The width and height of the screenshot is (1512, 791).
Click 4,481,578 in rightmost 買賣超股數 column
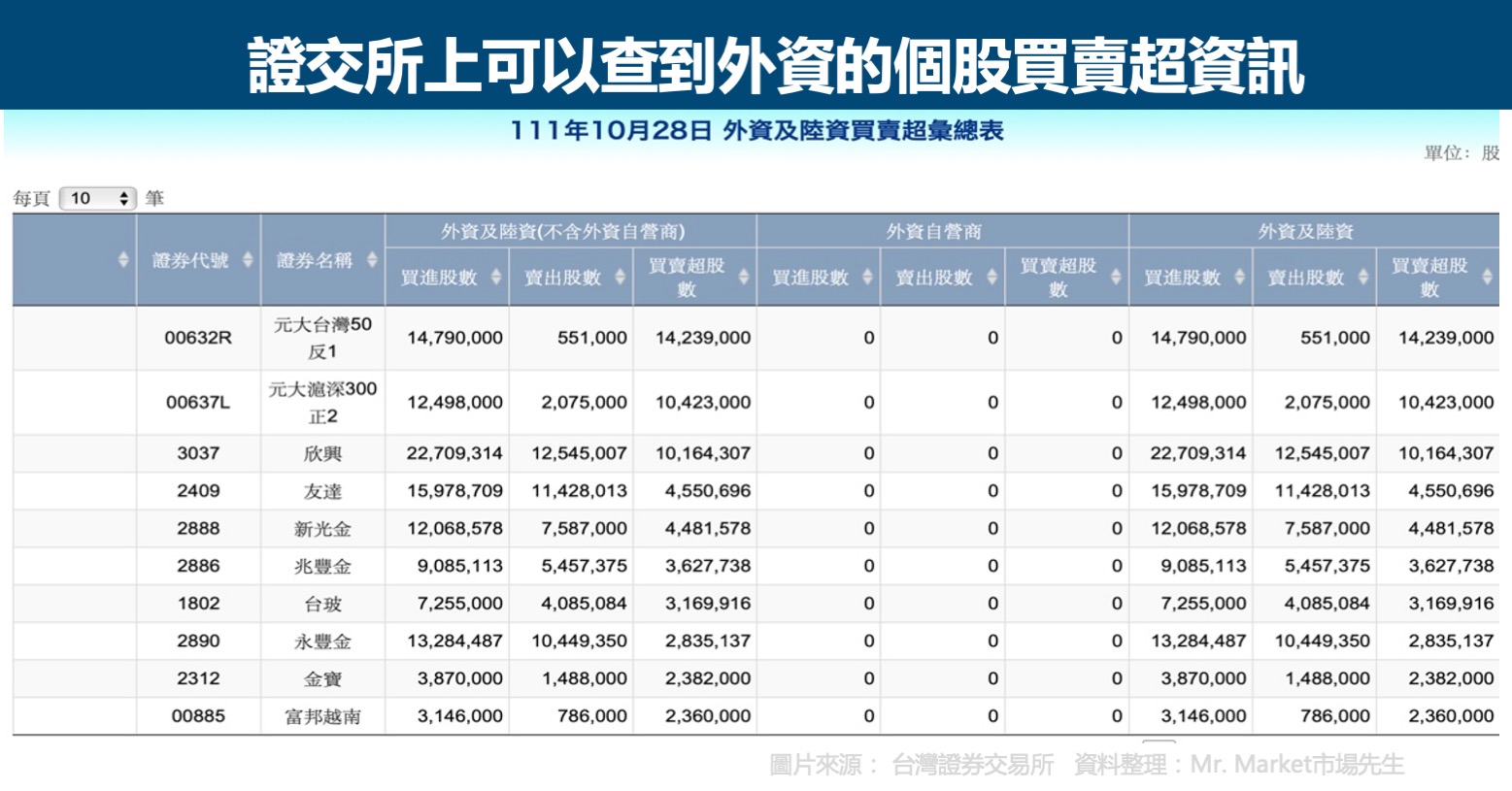pos(1452,529)
